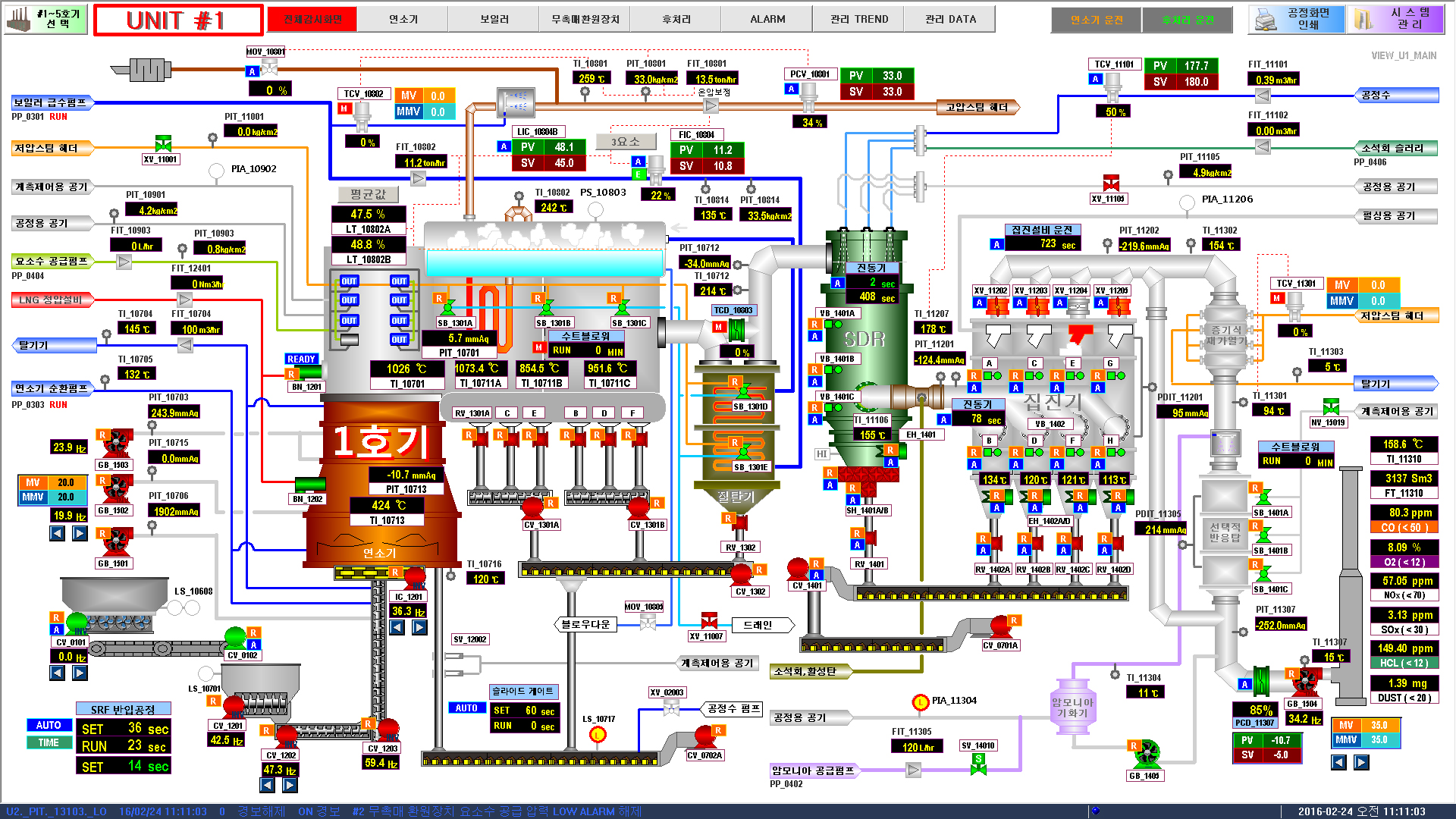
Task: Open the ALARM tab
Action: click(767, 19)
